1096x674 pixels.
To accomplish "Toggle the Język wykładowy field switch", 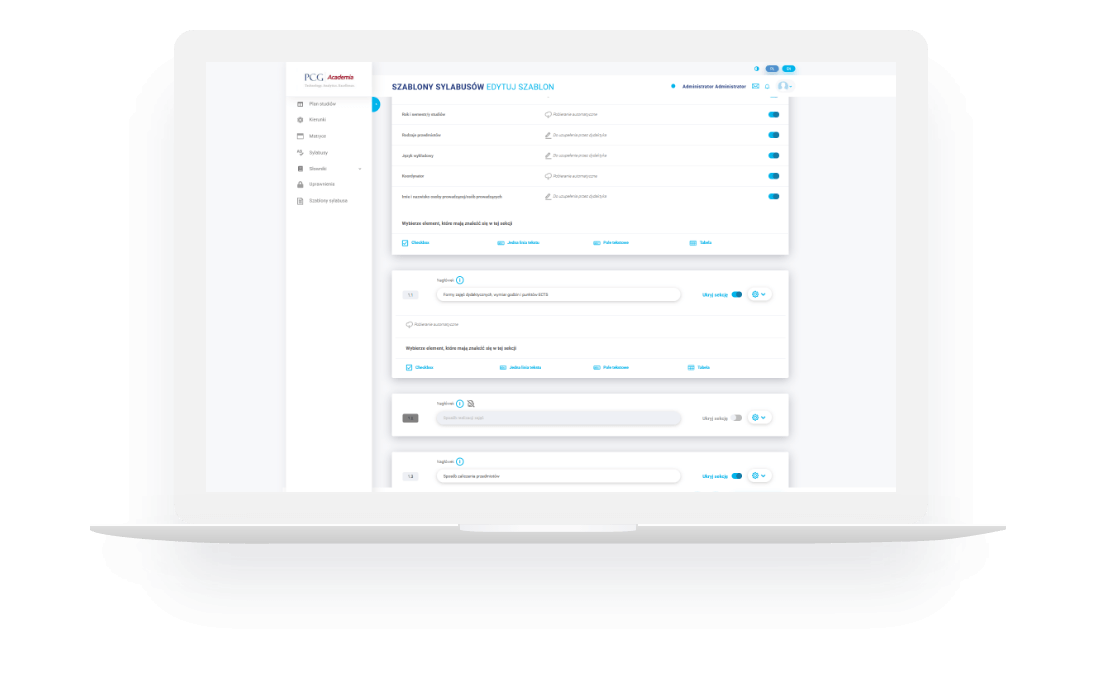I will click(773, 155).
